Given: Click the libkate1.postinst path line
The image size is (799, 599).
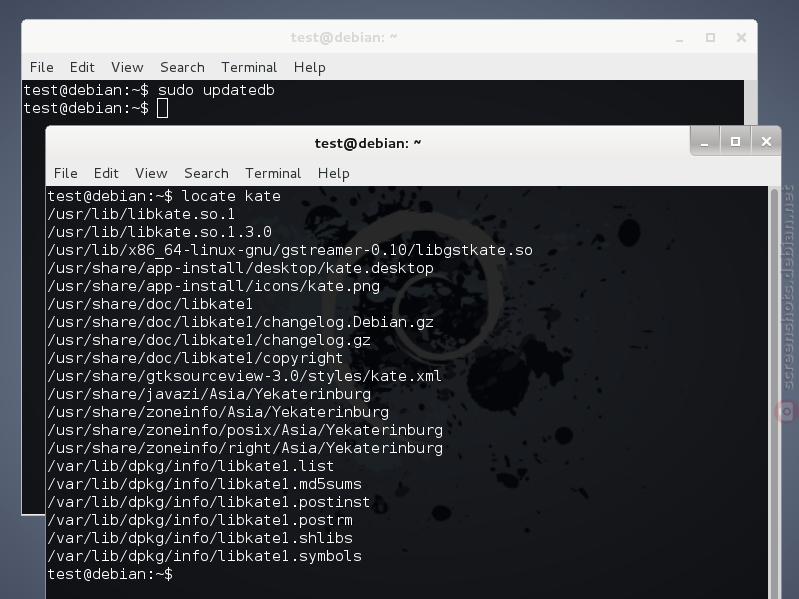Looking at the screenshot, I should (209, 502).
